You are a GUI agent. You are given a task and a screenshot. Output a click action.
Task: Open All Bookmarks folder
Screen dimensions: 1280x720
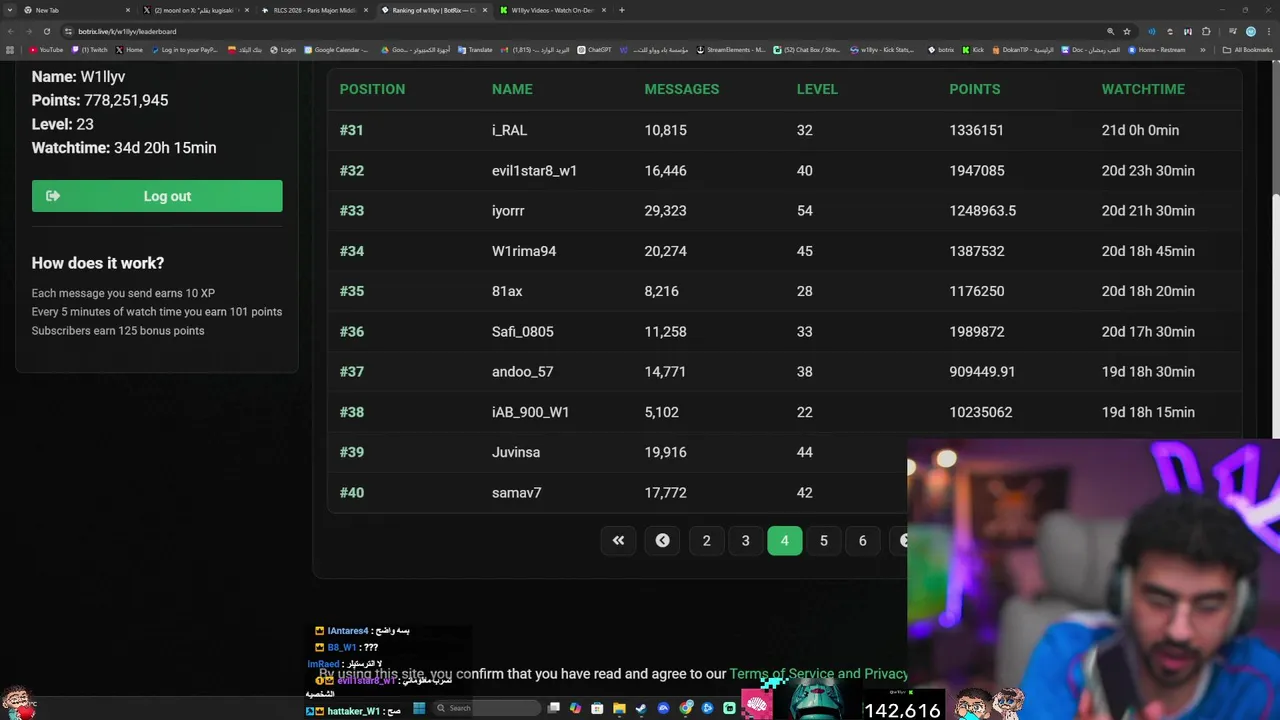(x=1247, y=49)
